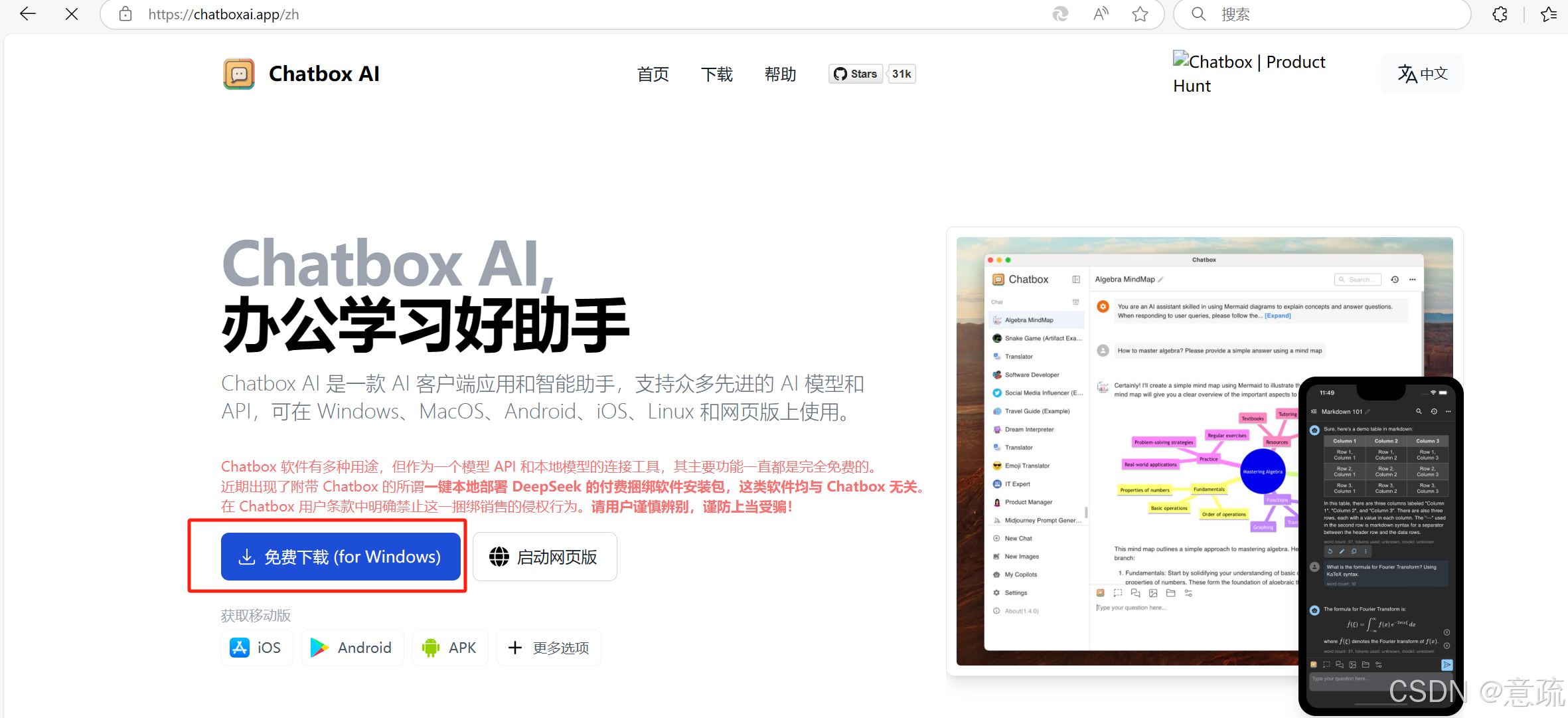Viewport: 1568px width, 718px height.
Task: Click the site lock info icon
Action: pyautogui.click(x=125, y=14)
